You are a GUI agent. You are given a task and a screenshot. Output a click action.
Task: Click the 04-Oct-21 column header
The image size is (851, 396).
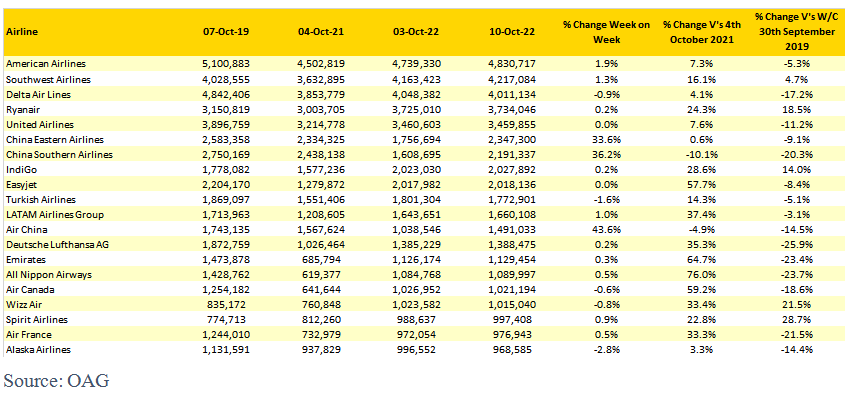(x=321, y=32)
